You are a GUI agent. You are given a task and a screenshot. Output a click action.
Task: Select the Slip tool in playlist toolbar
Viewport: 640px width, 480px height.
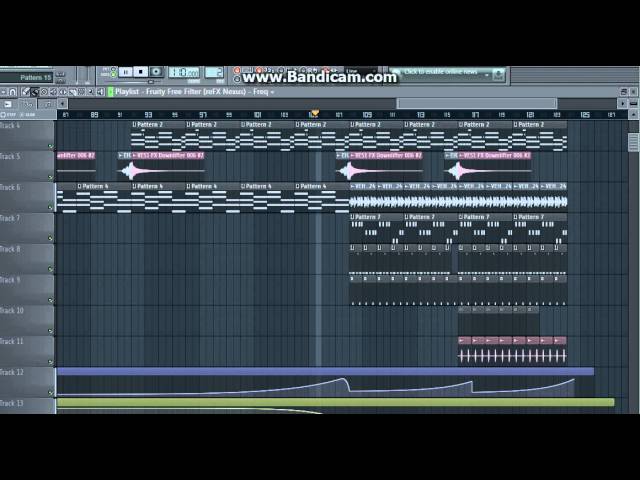[x=63, y=92]
